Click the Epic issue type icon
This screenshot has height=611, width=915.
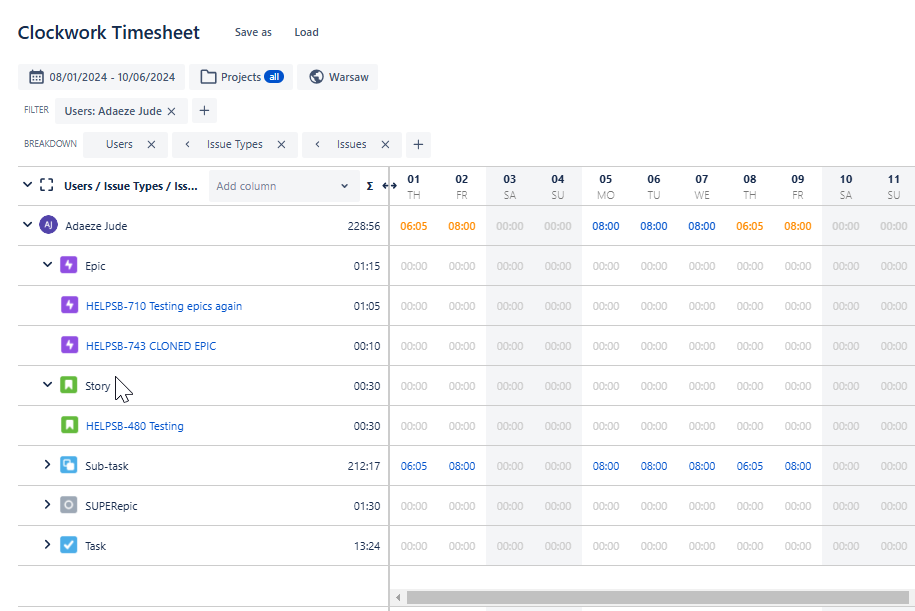click(69, 265)
